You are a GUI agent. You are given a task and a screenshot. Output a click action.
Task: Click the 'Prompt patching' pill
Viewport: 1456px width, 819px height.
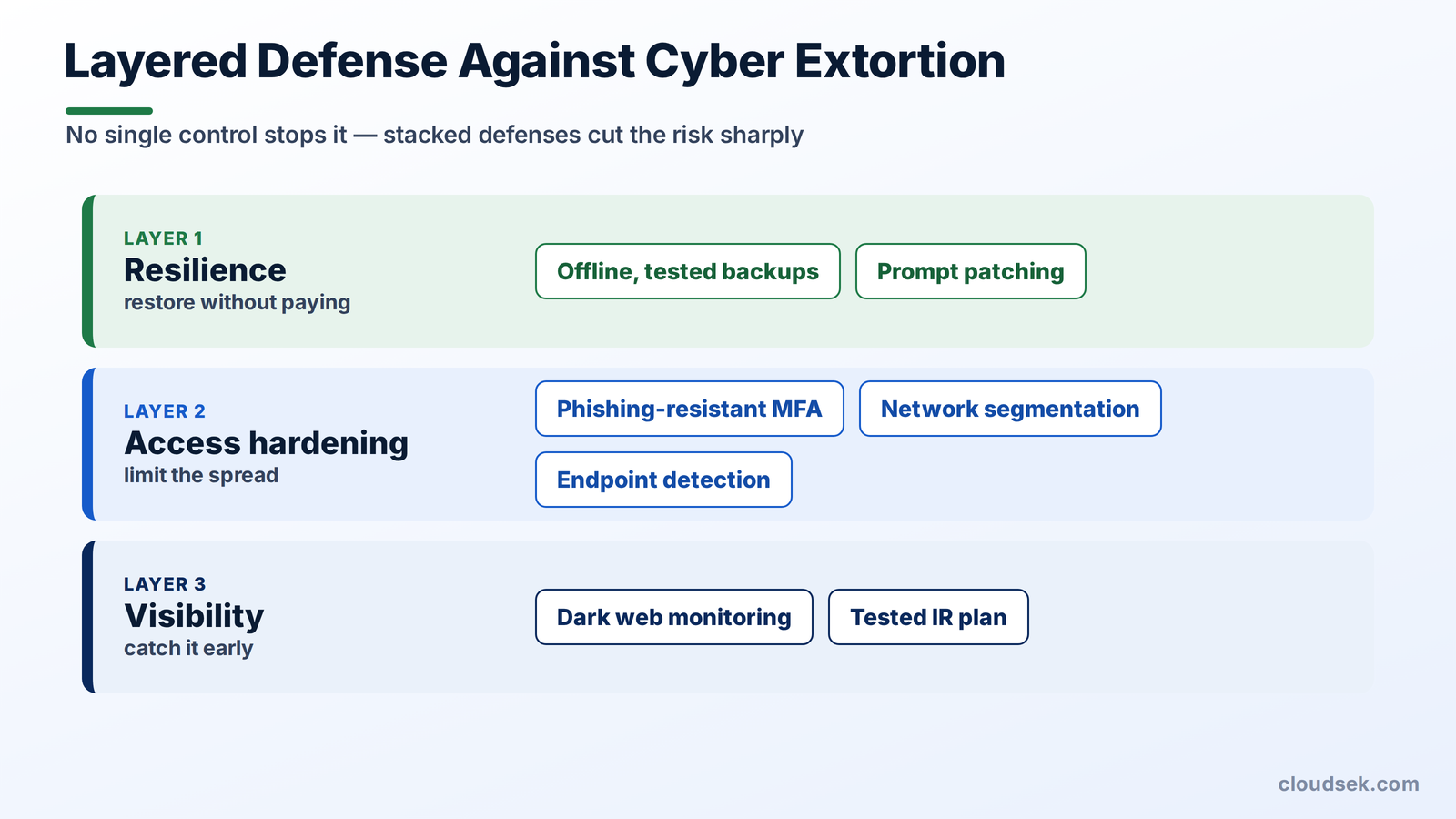[x=971, y=271]
